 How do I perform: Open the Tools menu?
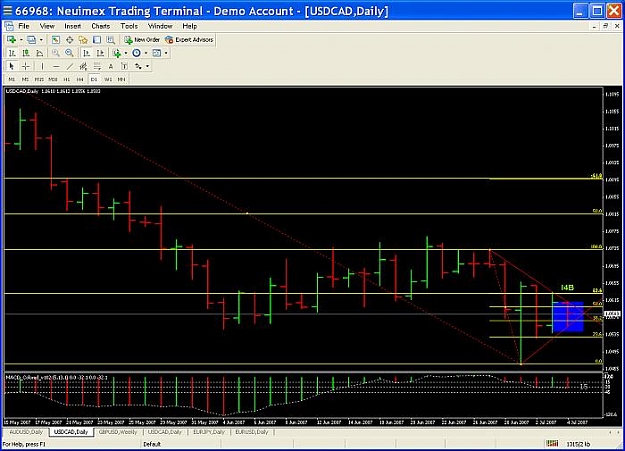[x=129, y=26]
